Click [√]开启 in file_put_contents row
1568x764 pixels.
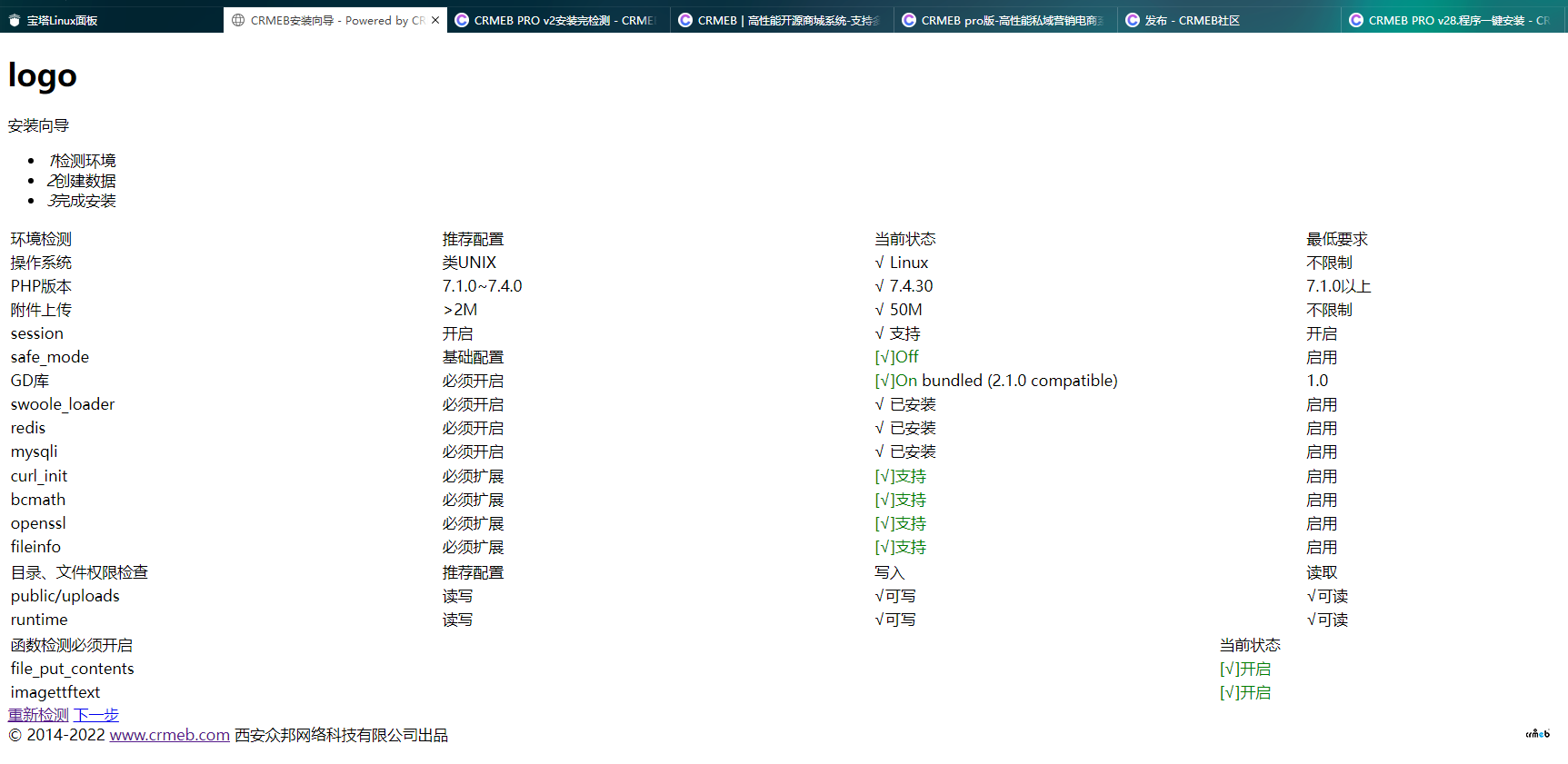click(1245, 669)
